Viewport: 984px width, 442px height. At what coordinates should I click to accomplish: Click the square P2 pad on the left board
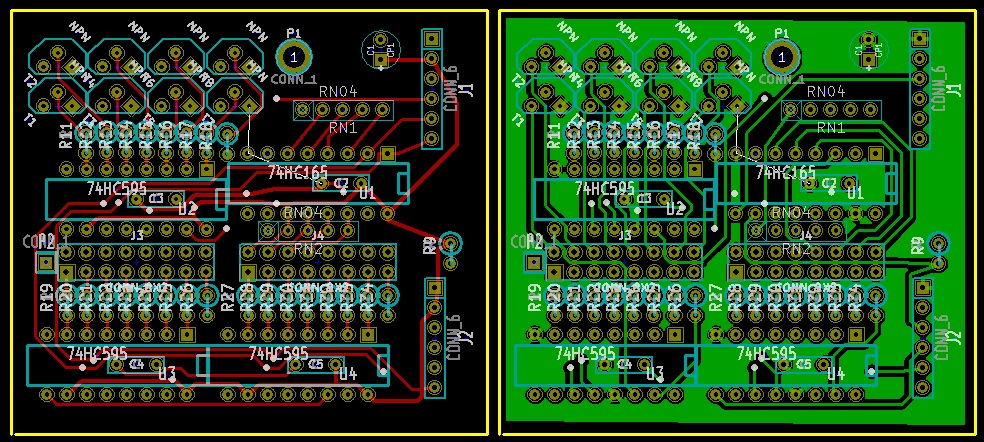pos(45,263)
